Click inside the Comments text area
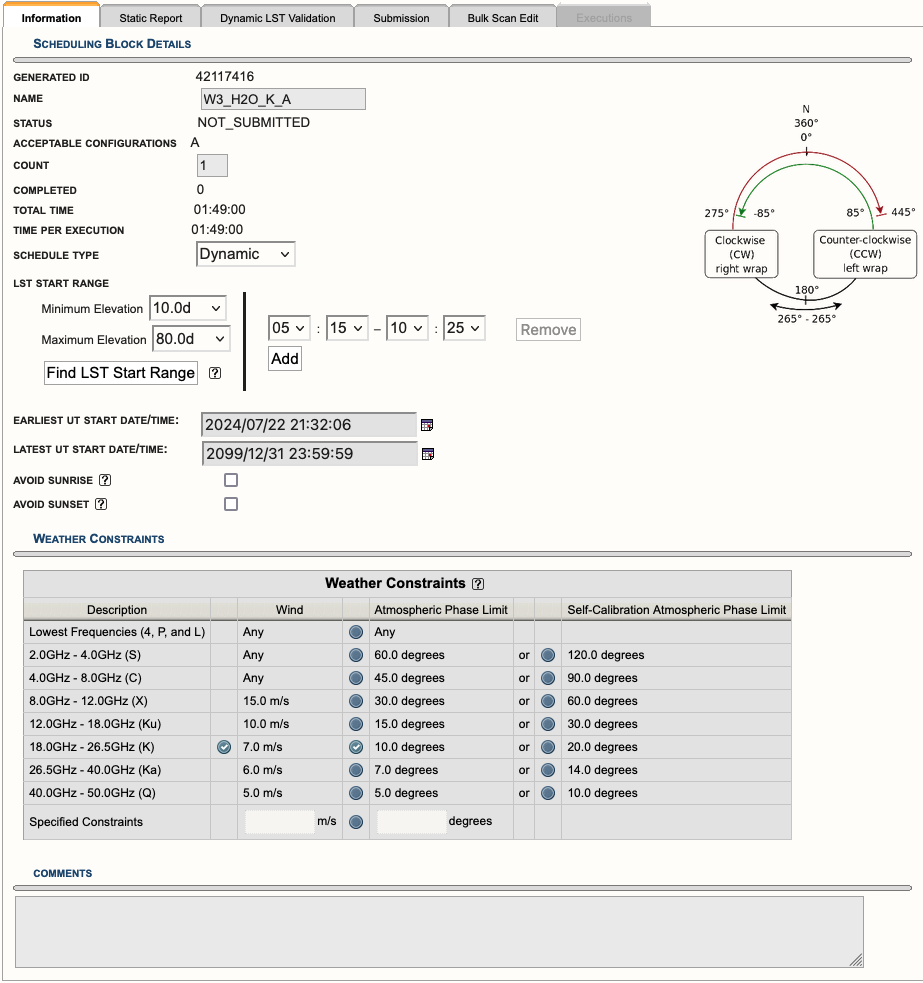 click(x=439, y=932)
